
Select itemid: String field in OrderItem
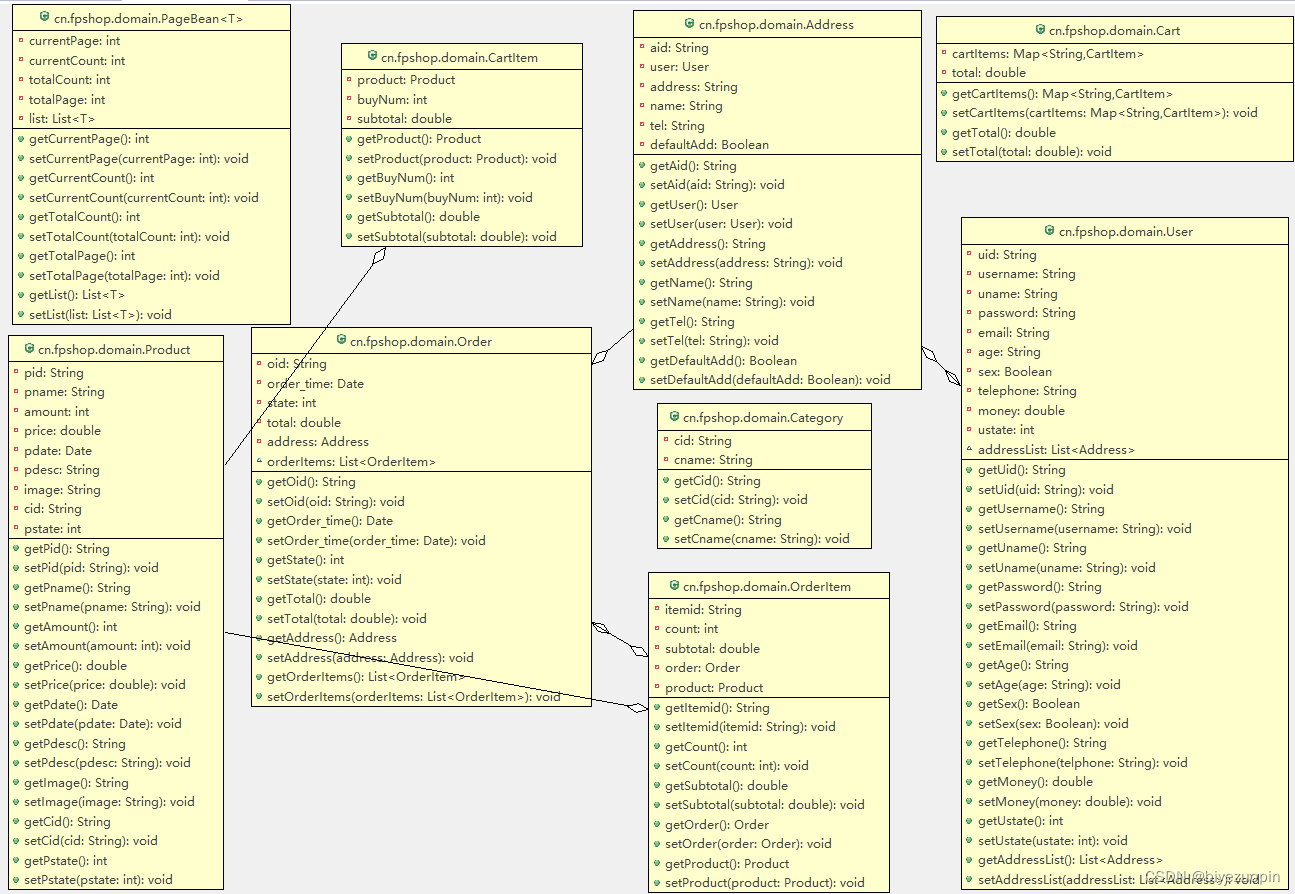coord(703,609)
